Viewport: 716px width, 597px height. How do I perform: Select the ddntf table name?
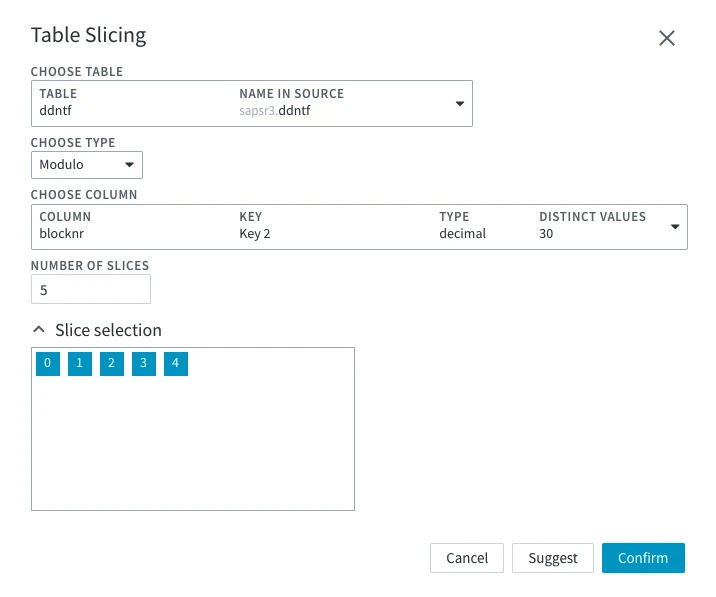pos(58,110)
